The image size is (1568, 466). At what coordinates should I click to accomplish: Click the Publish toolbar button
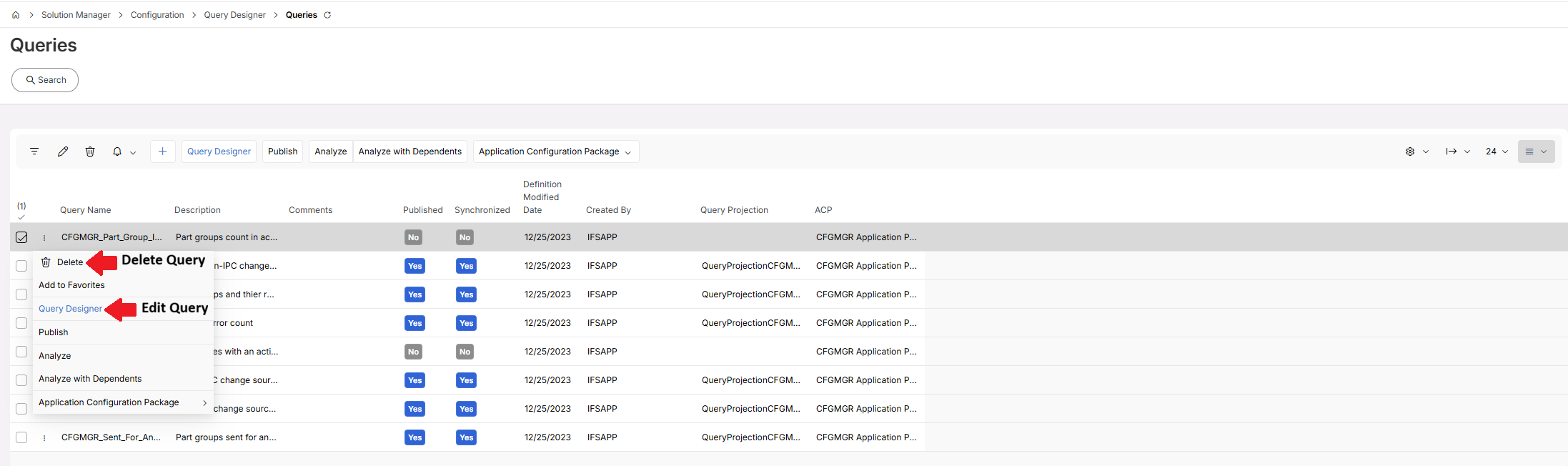click(x=282, y=152)
